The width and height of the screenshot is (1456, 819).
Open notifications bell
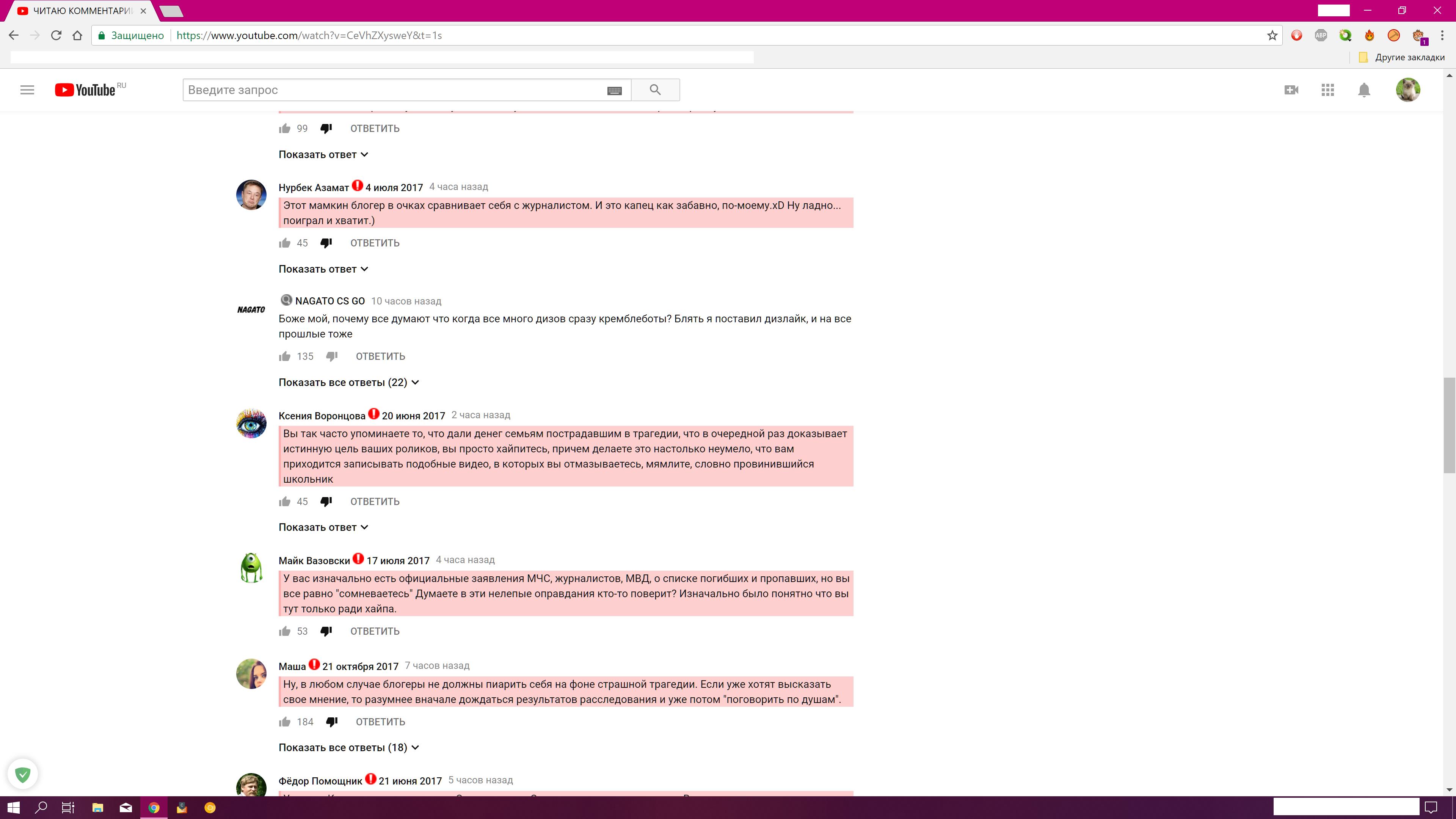tap(1364, 90)
